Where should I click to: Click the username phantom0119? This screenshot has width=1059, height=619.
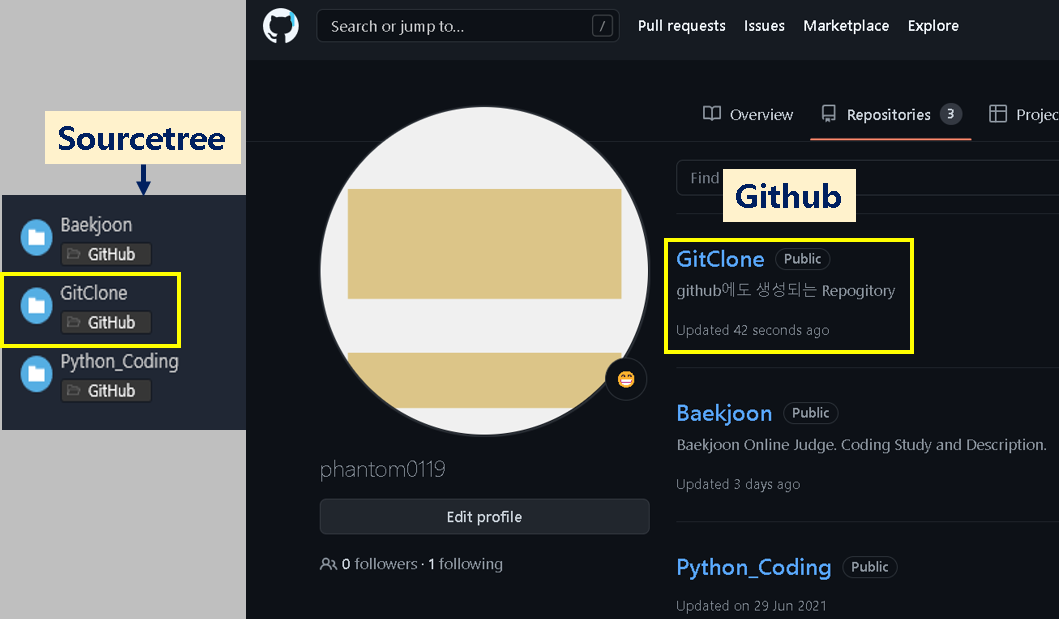382,469
